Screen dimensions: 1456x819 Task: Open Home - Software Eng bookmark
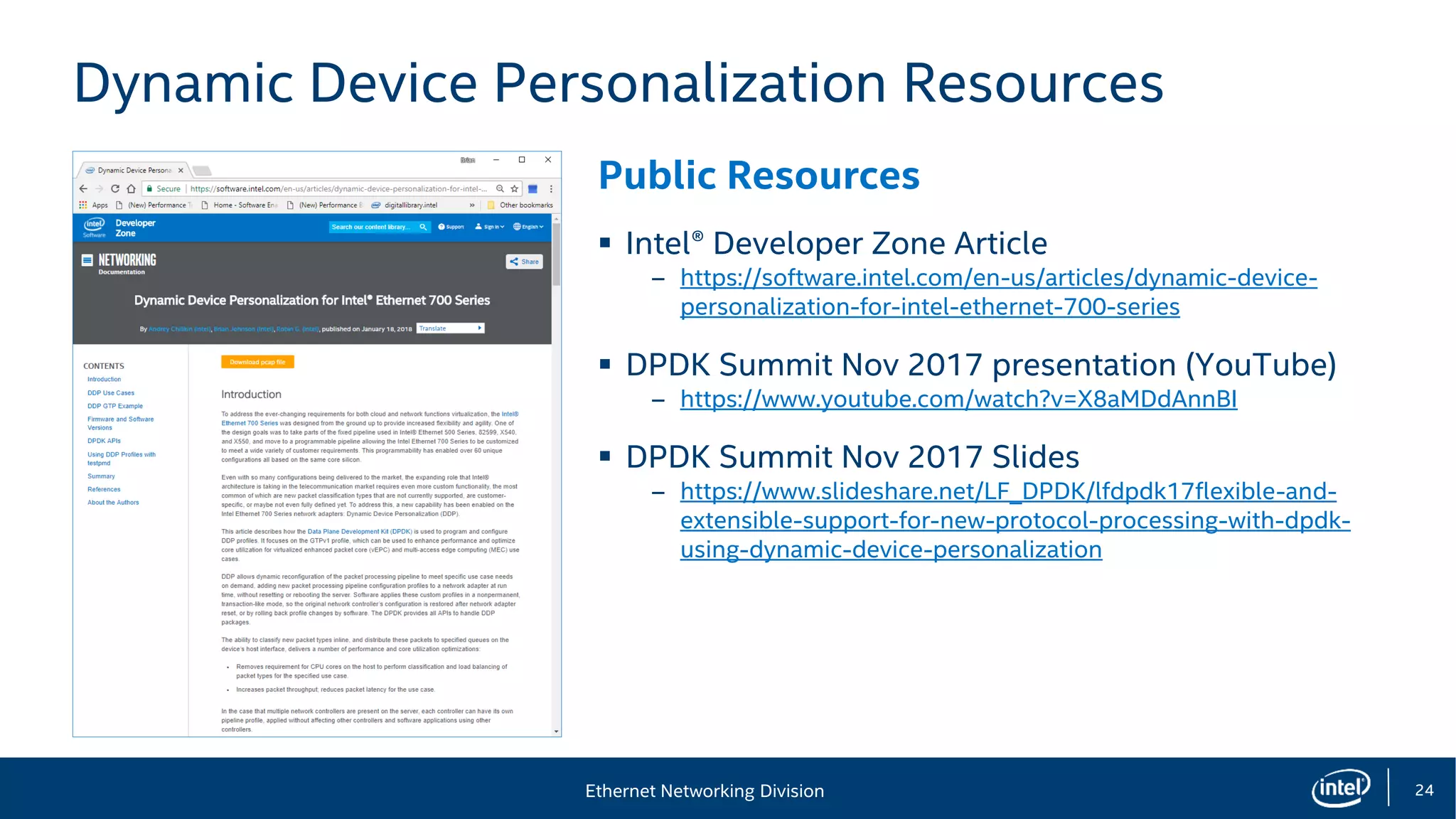240,205
